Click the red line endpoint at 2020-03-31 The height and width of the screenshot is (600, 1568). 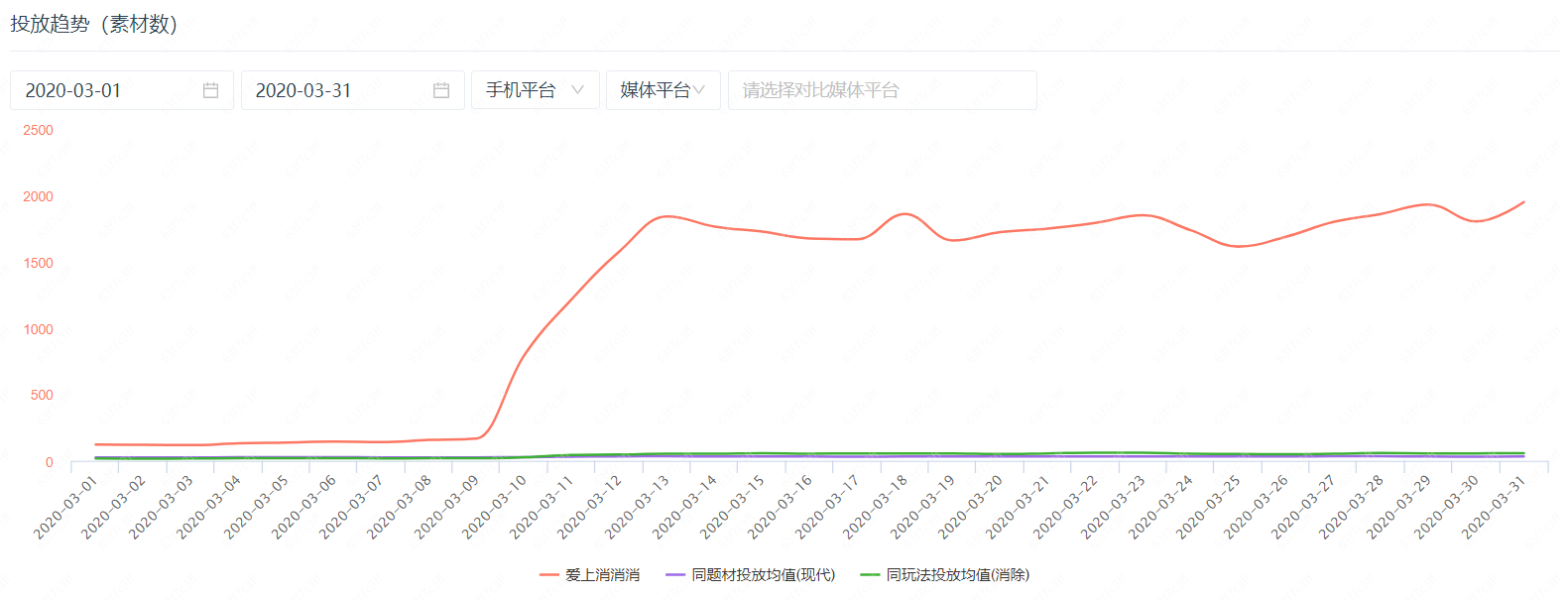pos(1523,202)
